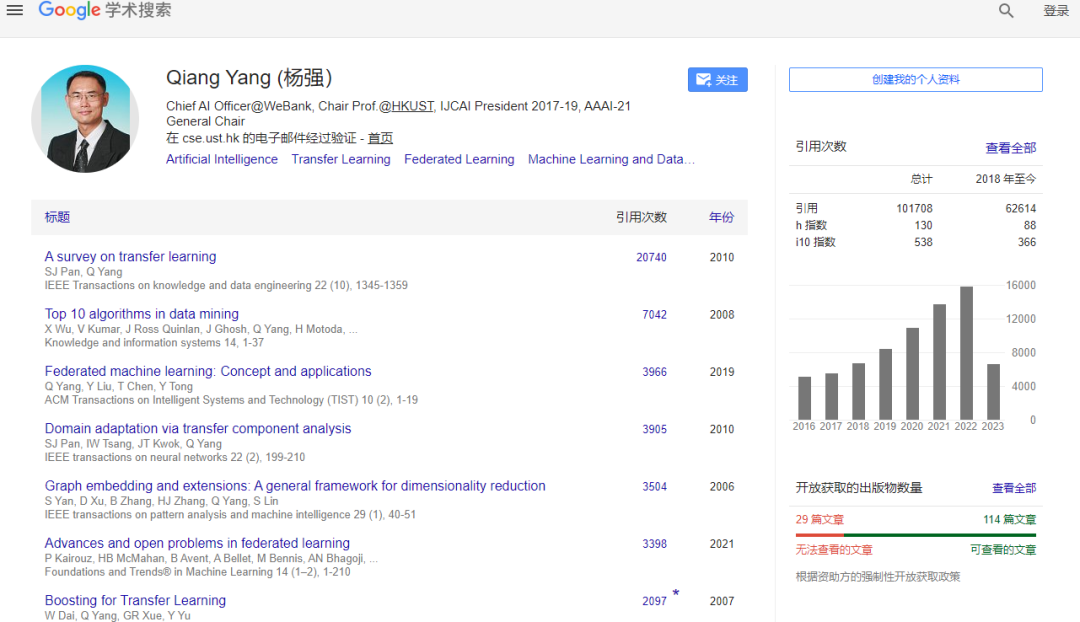Viewport: 1080px width, 622px height.
Task: Click 查看全部 next to 引用次数
Action: tap(1010, 148)
